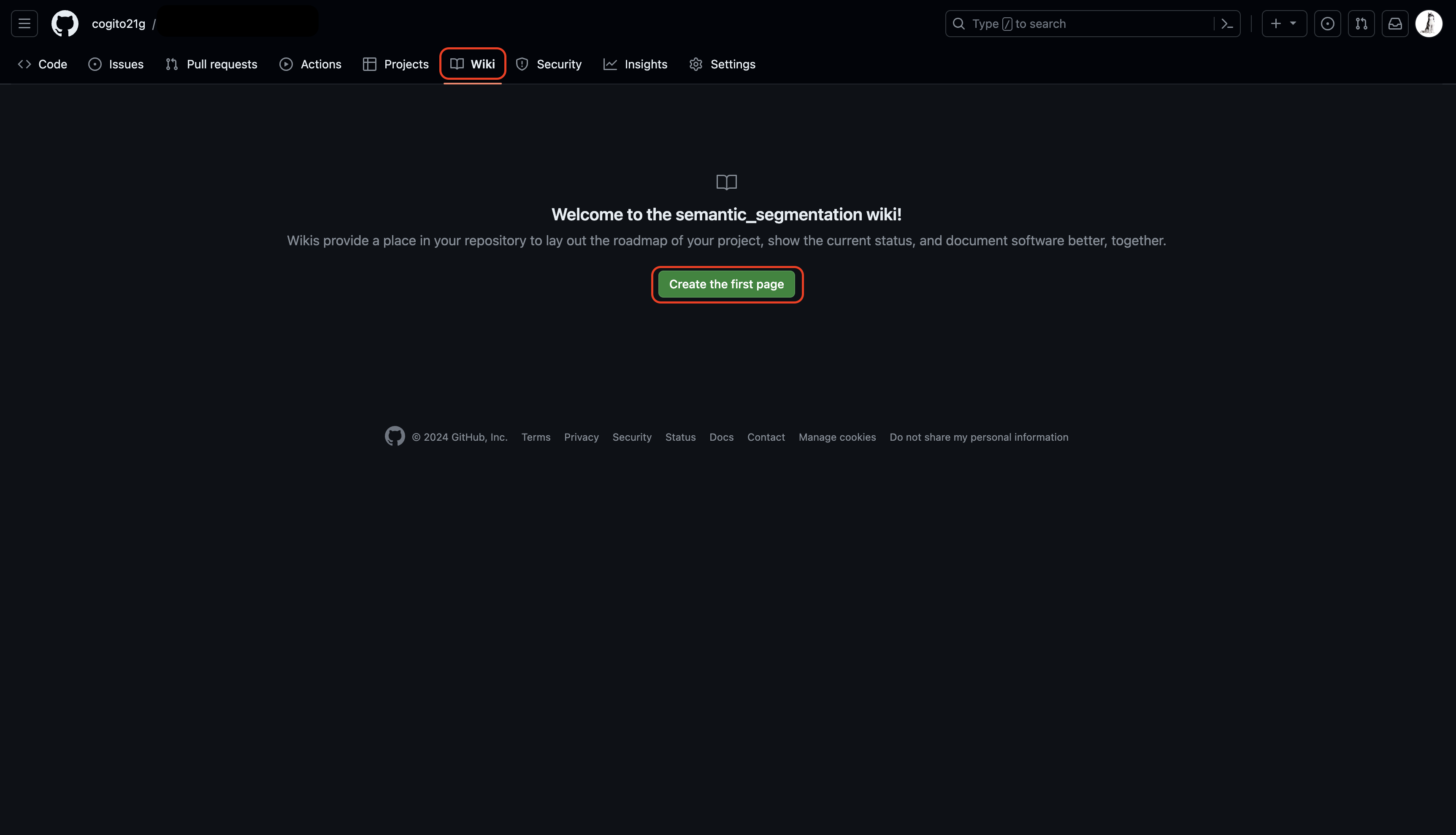The height and width of the screenshot is (835, 1456).
Task: Open pull requests icon in header
Action: pyautogui.click(x=1361, y=24)
